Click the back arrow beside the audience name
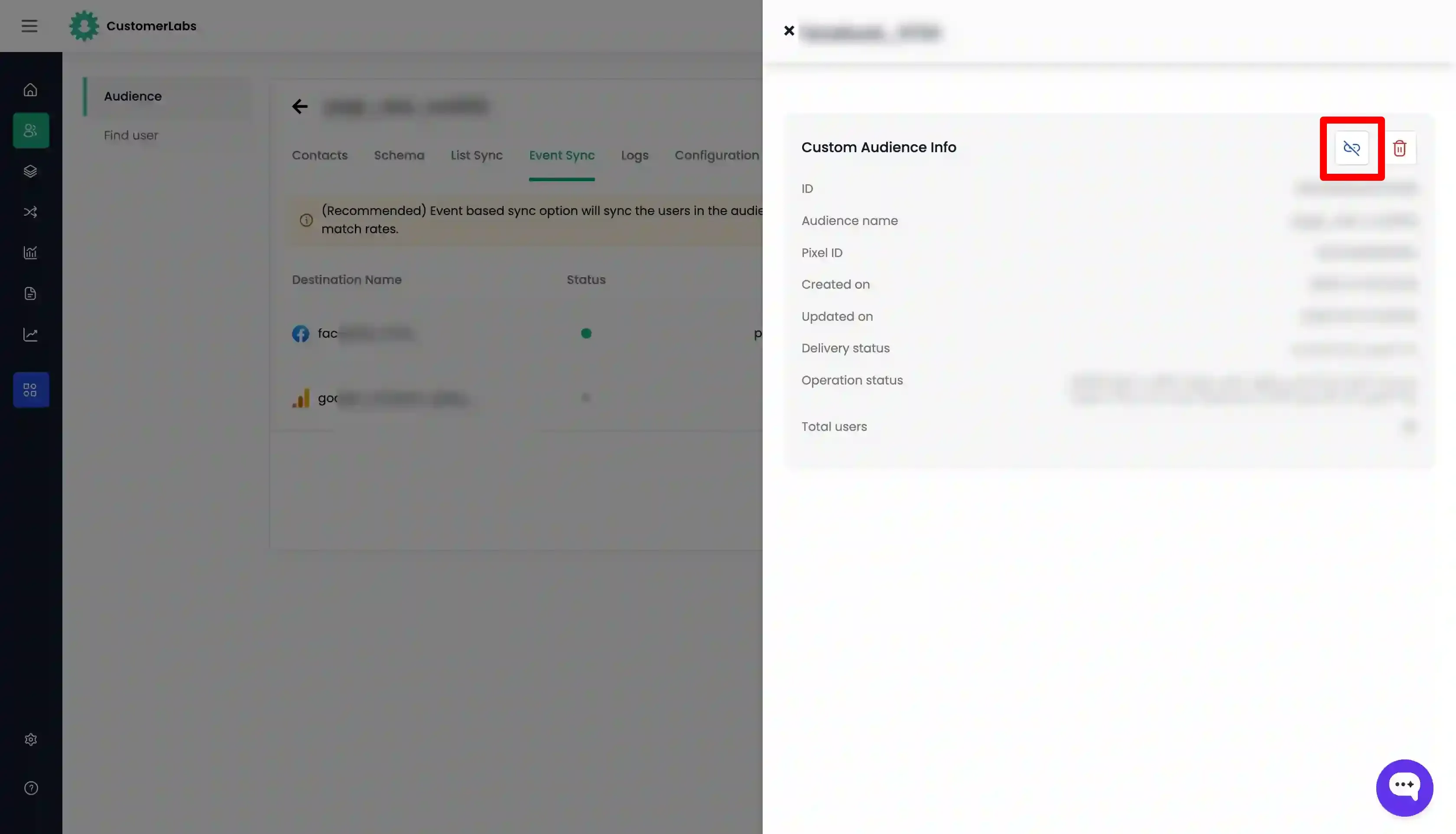The width and height of the screenshot is (1456, 834). (300, 107)
